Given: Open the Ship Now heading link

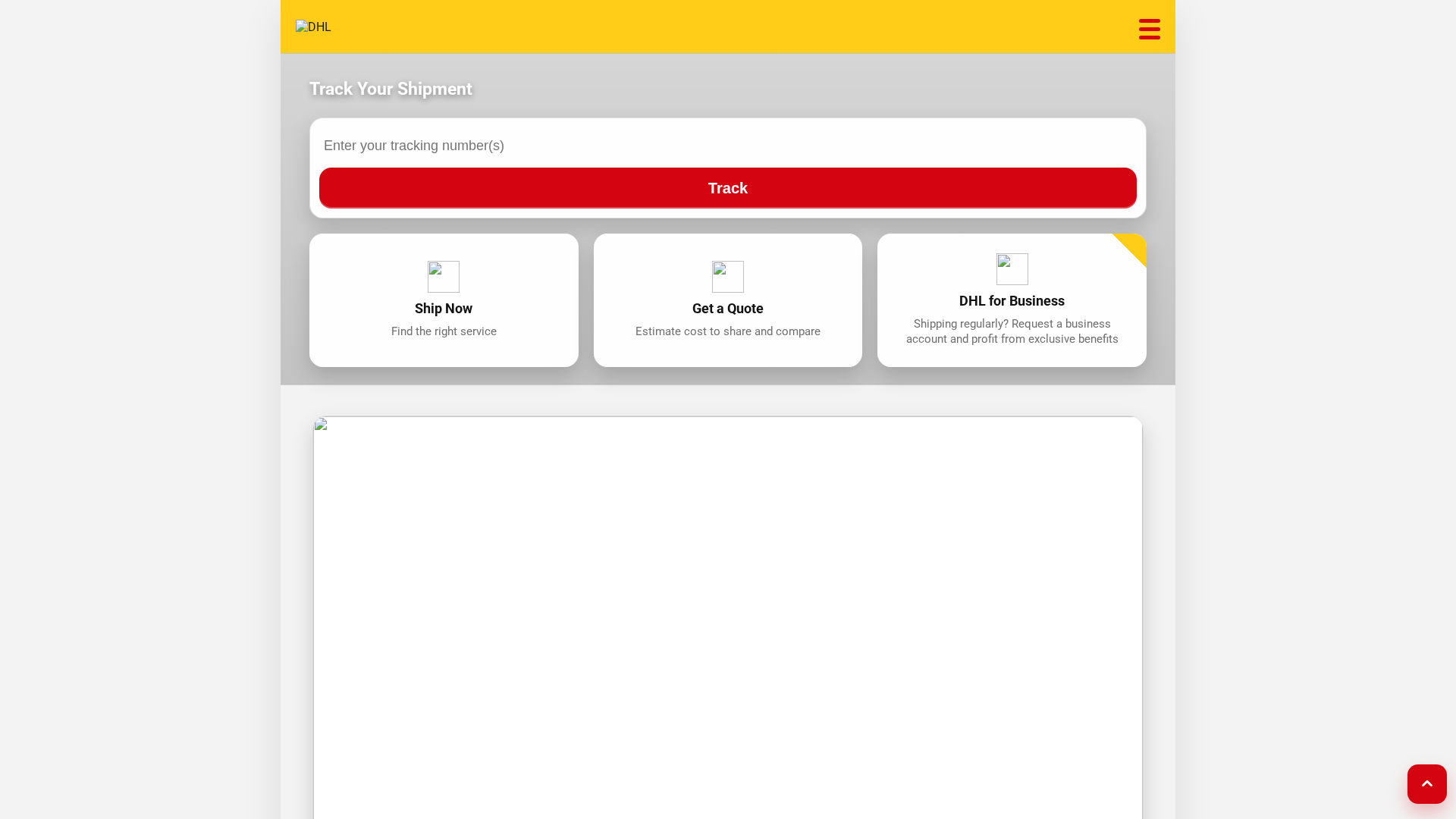Looking at the screenshot, I should [x=444, y=309].
